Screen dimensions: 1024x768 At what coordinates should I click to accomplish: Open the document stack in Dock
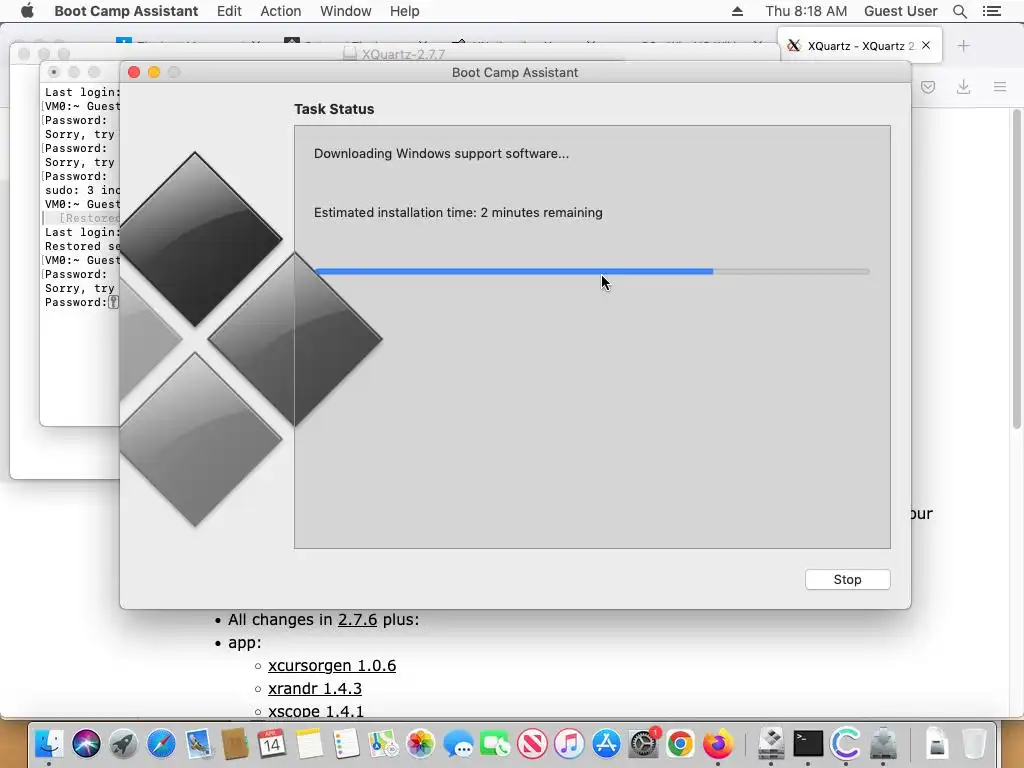pos(936,744)
